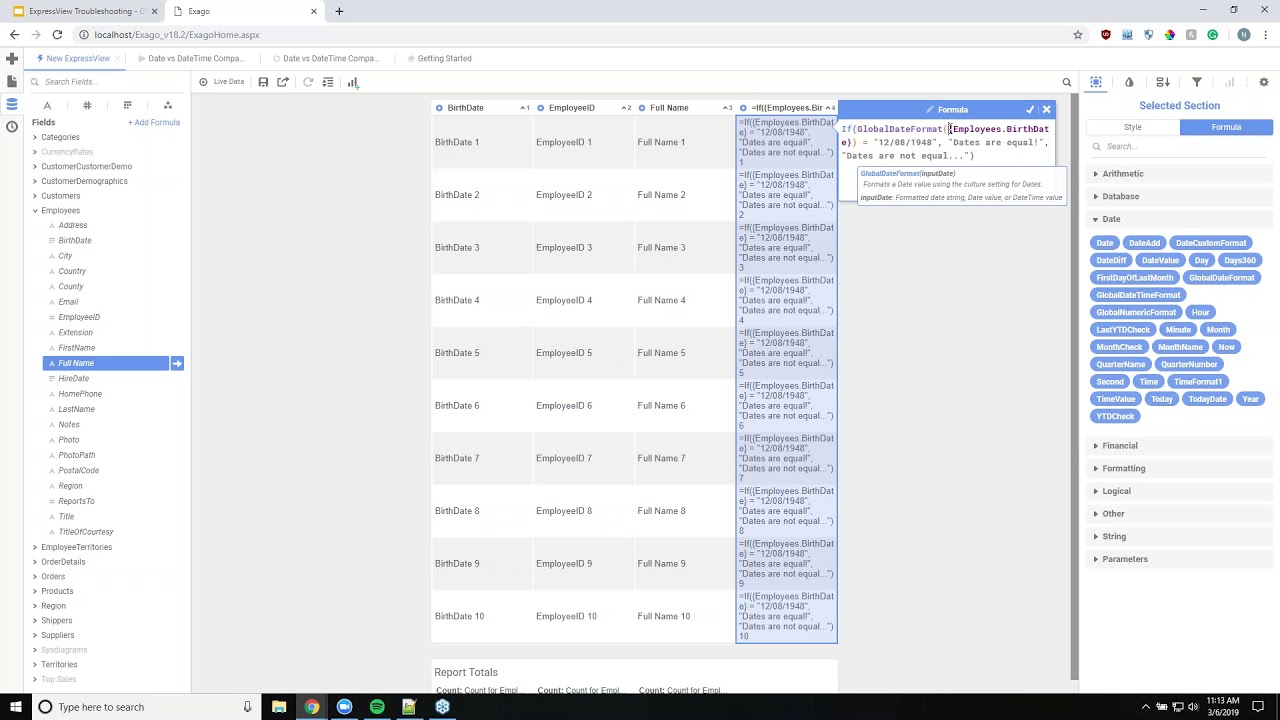Viewport: 1280px width, 720px height.
Task: Confirm the formula with the checkmark
Action: click(x=1030, y=109)
